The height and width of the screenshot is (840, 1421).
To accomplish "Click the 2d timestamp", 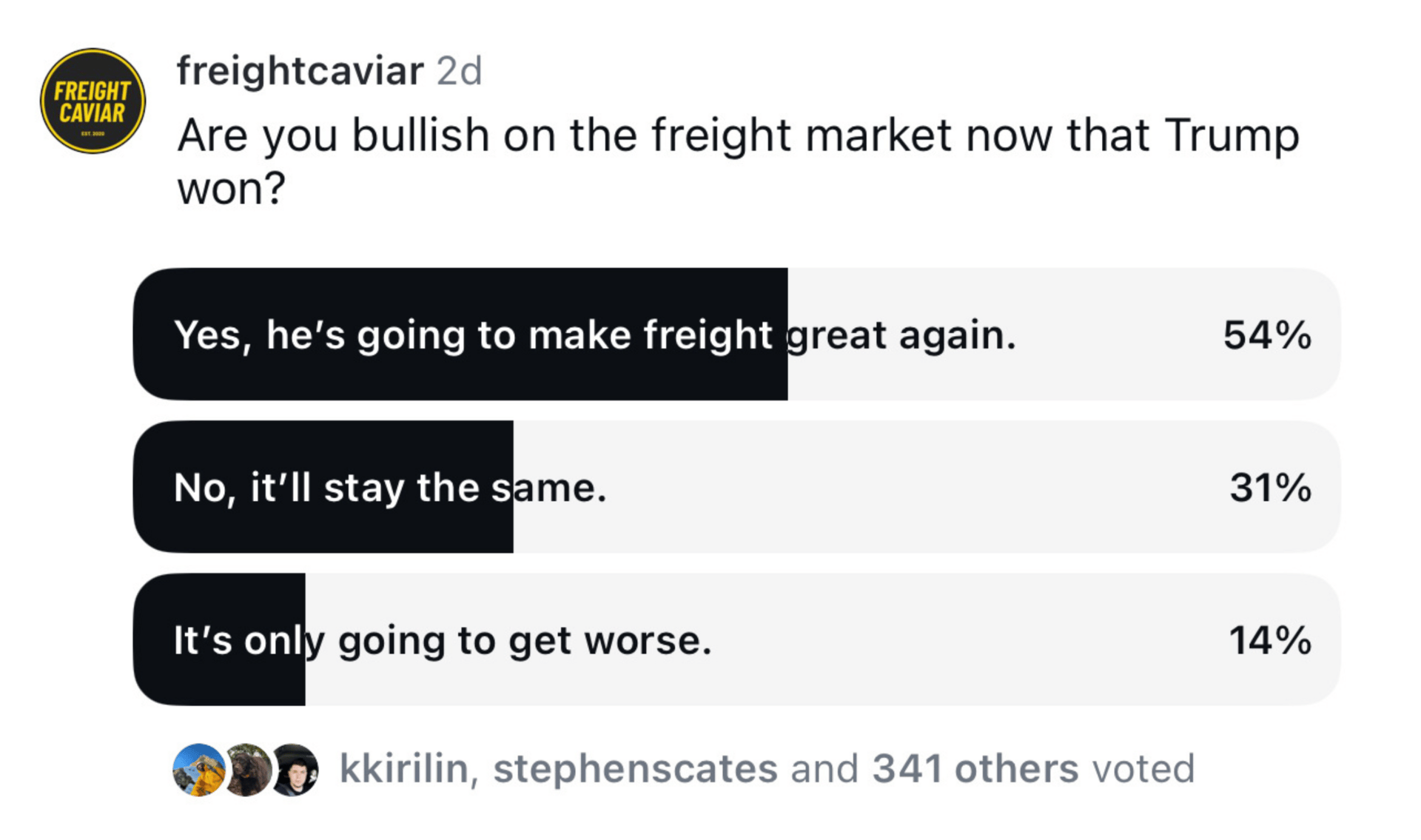I will point(459,72).
